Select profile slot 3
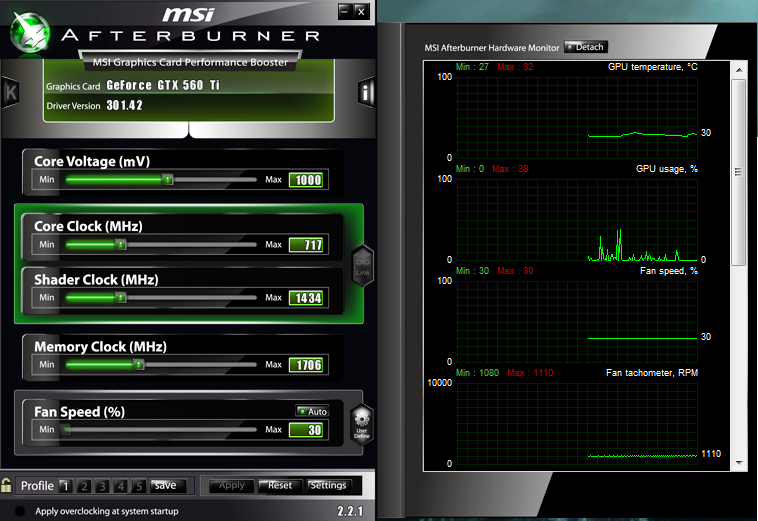Image resolution: width=758 pixels, height=521 pixels. [103, 486]
